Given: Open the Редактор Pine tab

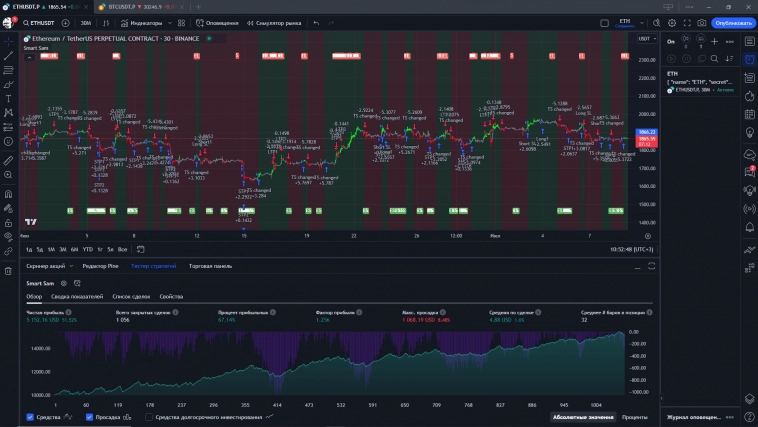Looking at the screenshot, I should tap(99, 266).
